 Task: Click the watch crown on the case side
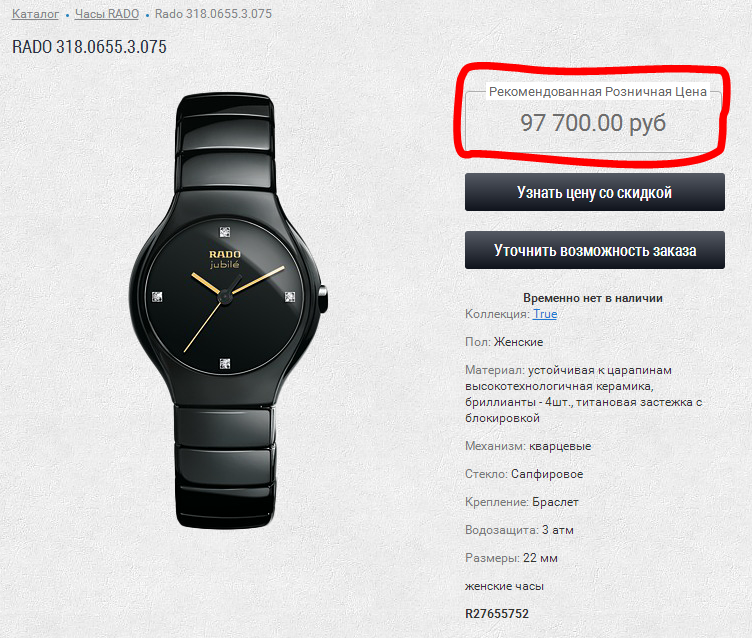pyautogui.click(x=323, y=298)
